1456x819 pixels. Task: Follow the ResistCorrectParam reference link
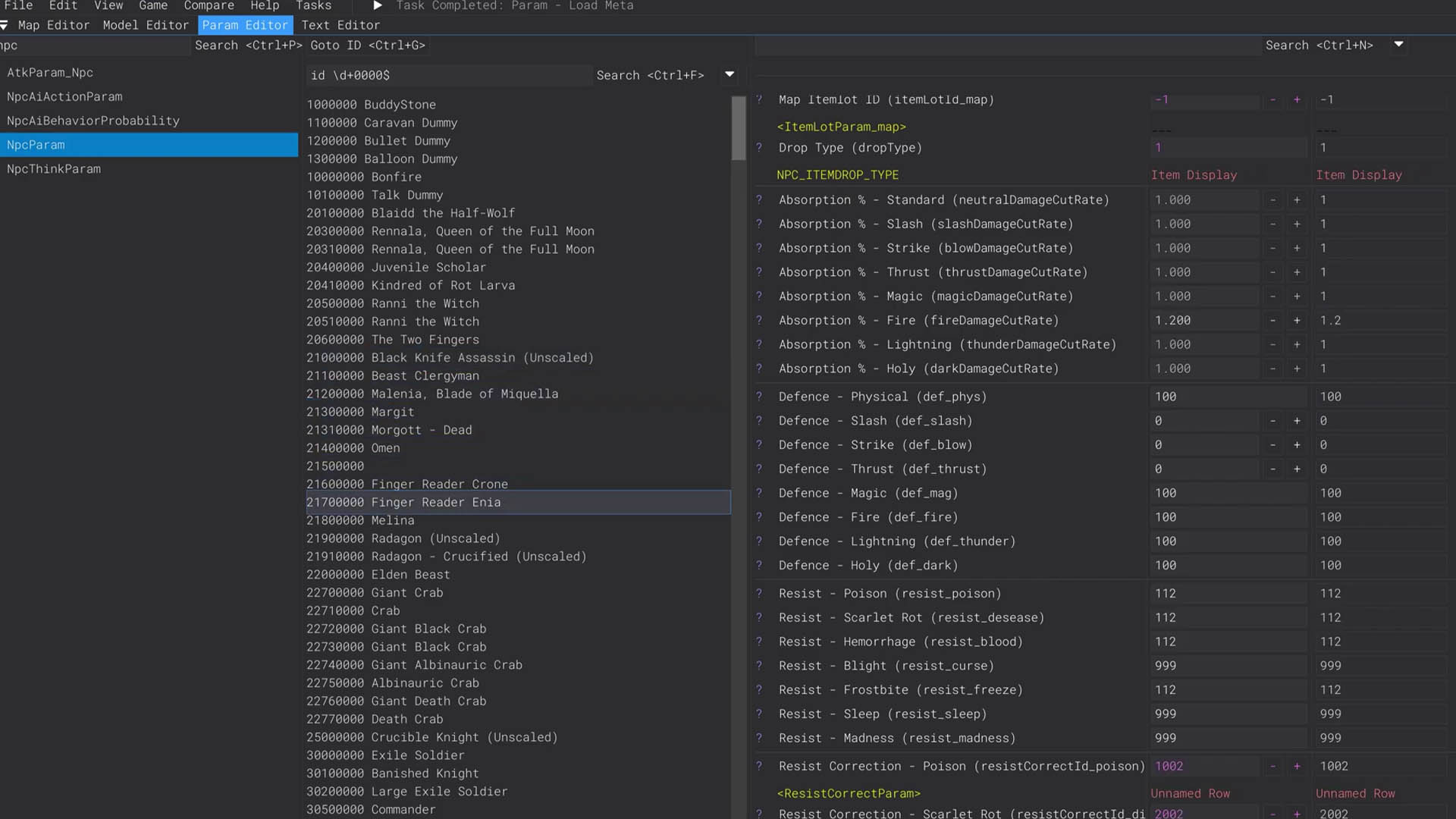tap(849, 793)
